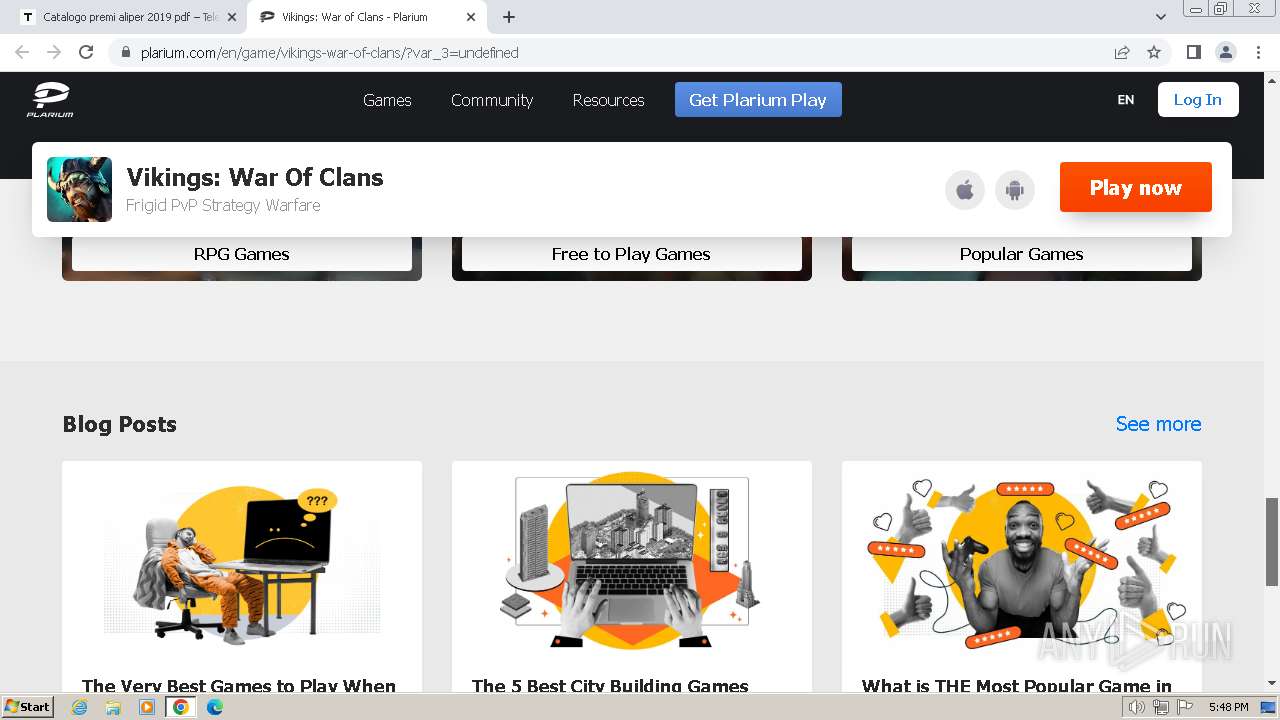Go forward with the browser forward arrow
Image resolution: width=1280 pixels, height=720 pixels.
pos(54,52)
